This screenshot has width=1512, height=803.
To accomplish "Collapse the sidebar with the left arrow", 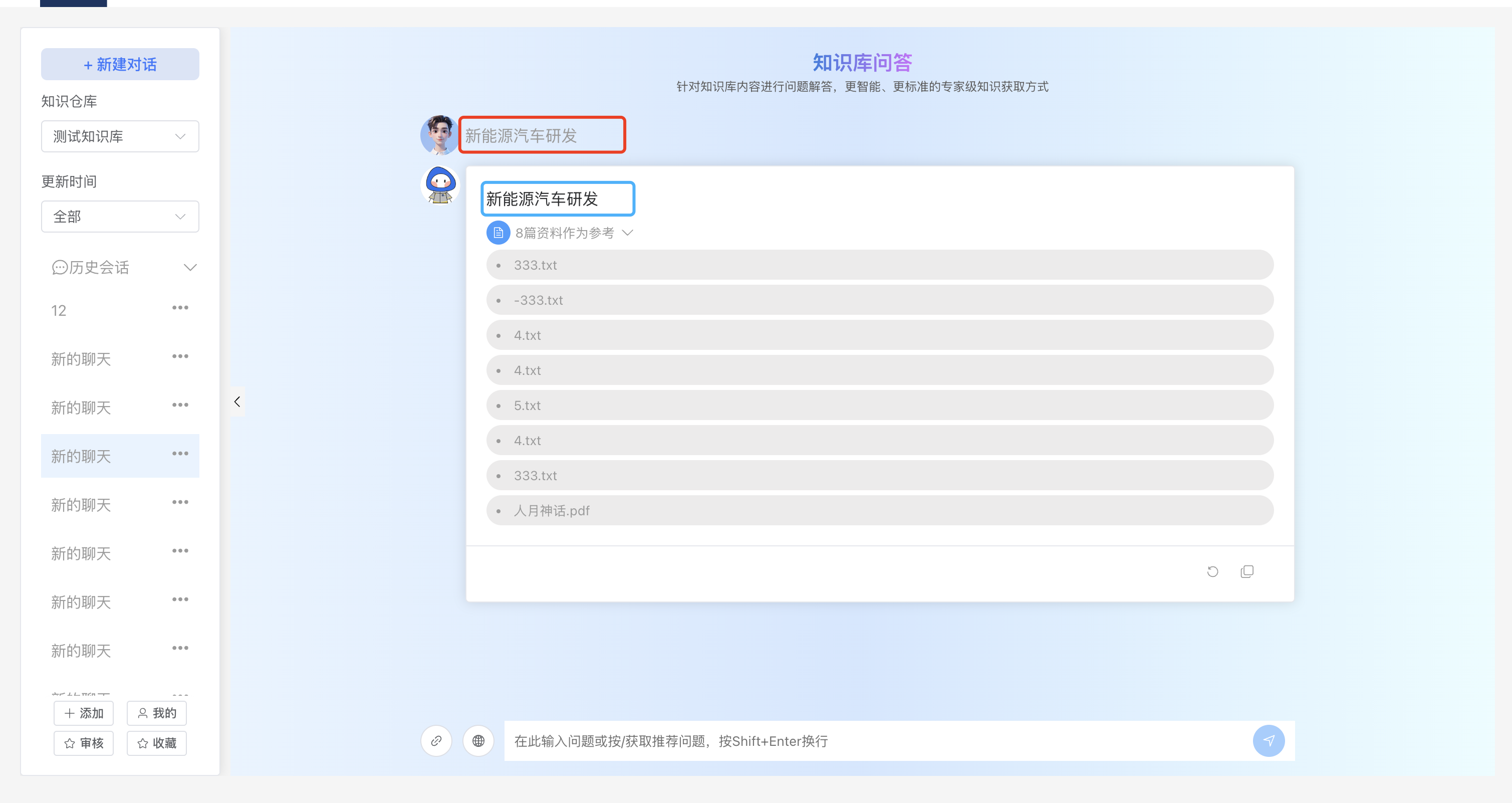I will [x=237, y=401].
